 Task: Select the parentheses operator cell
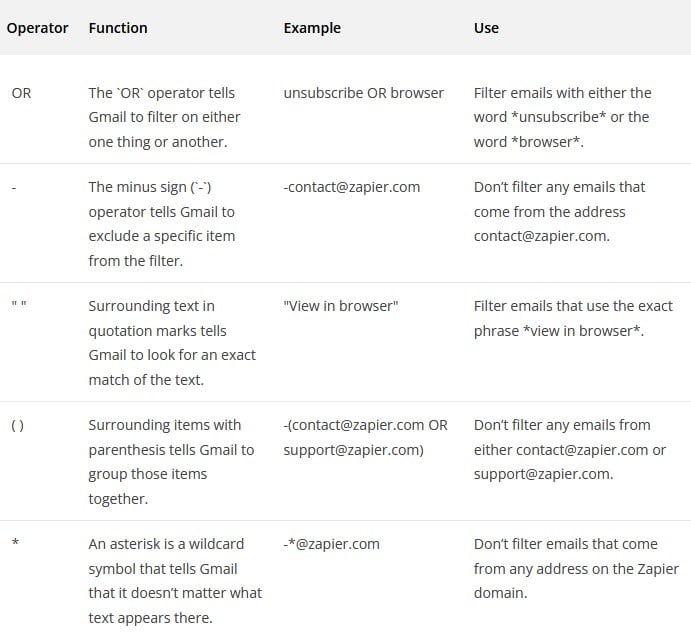click(x=18, y=425)
